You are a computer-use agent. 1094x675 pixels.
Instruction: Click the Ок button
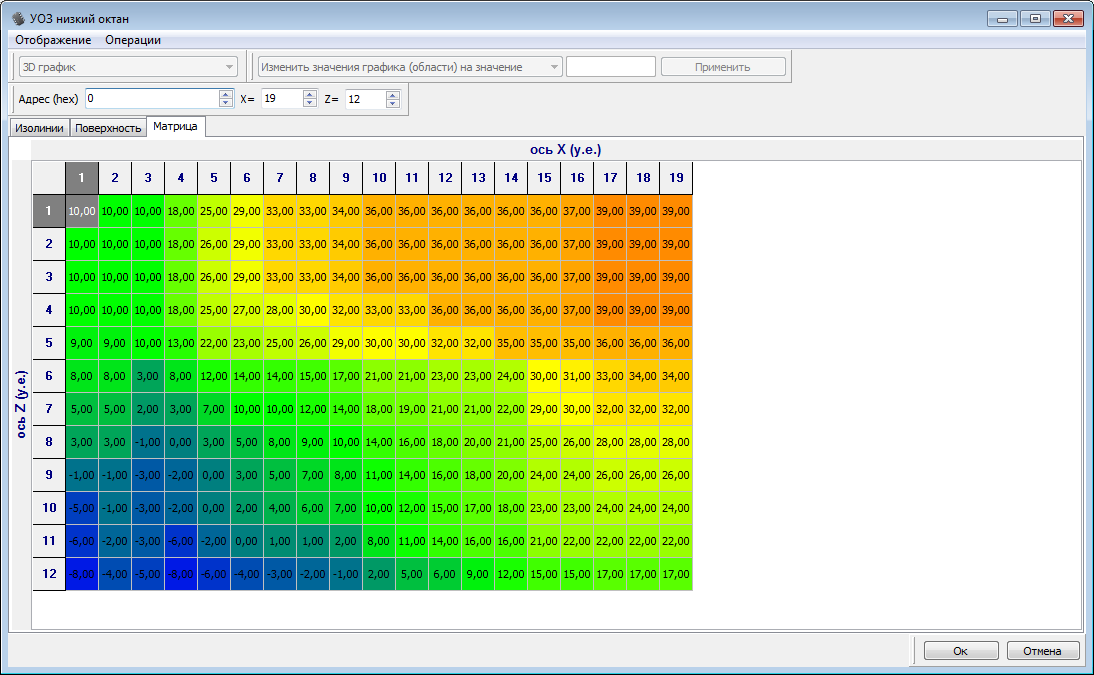(961, 651)
